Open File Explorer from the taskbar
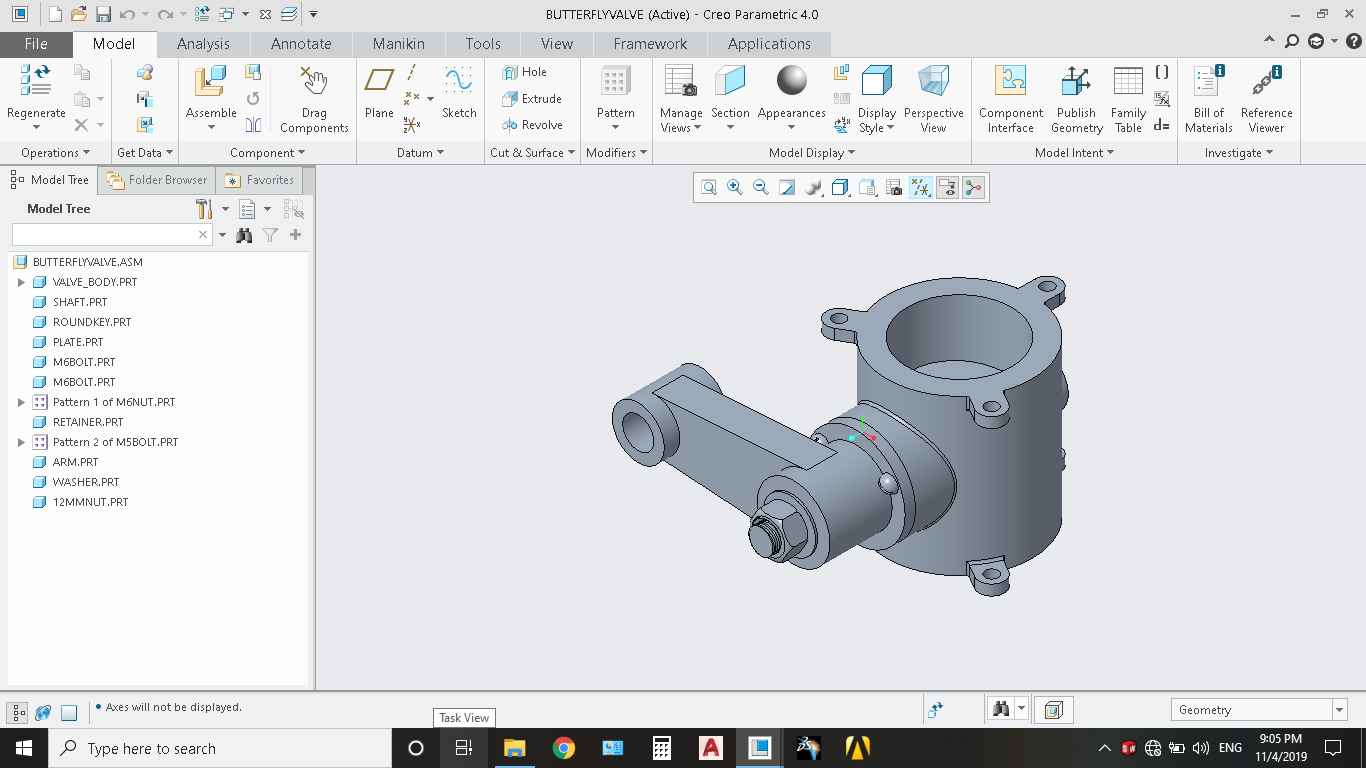The width and height of the screenshot is (1366, 768). click(514, 748)
